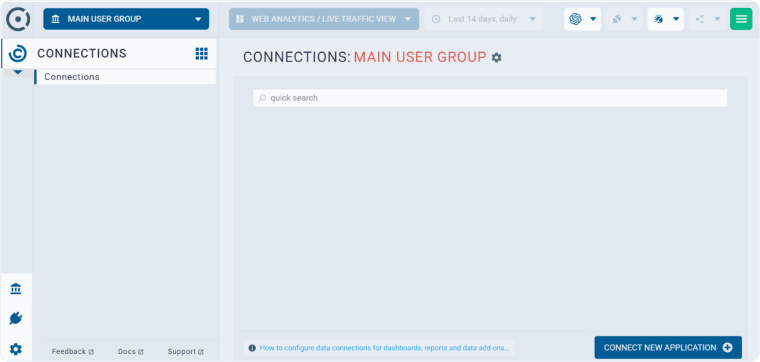Open settings gear in left sidebar

click(x=16, y=349)
